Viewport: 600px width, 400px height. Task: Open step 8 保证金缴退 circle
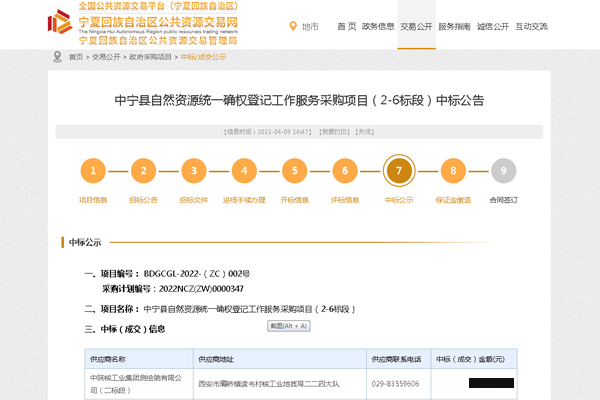tap(453, 171)
